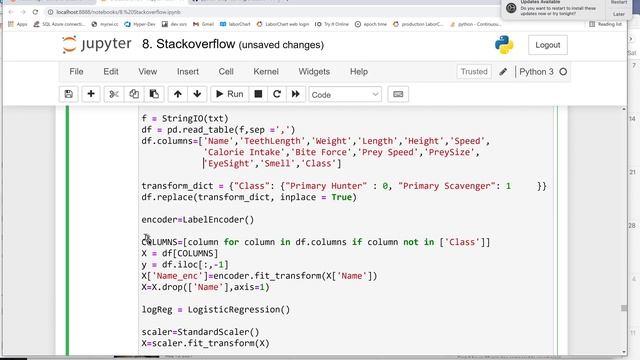Screen dimensions: 640x360
Task: Click the 'X=scaler.fit_transform(X)' line
Action: [205, 343]
